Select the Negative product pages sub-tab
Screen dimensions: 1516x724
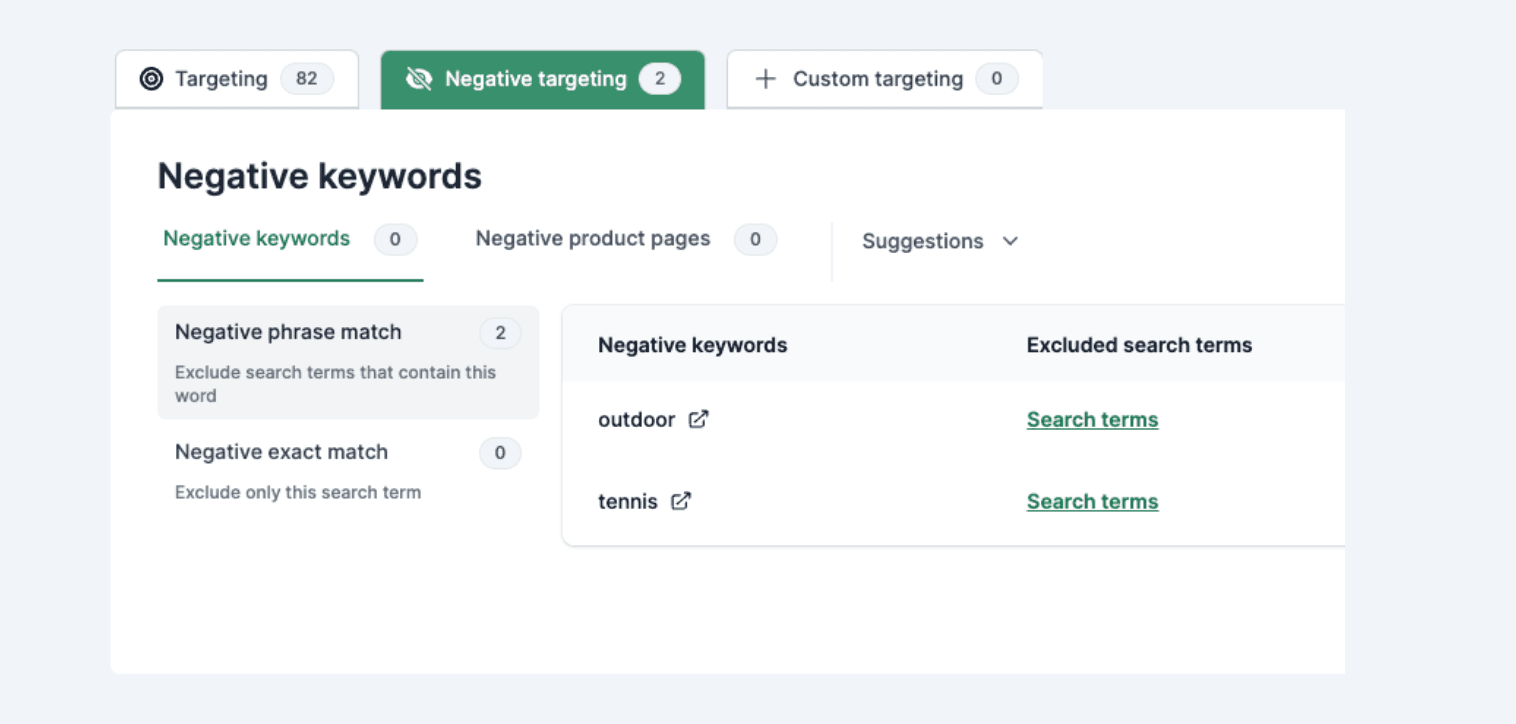626,239
